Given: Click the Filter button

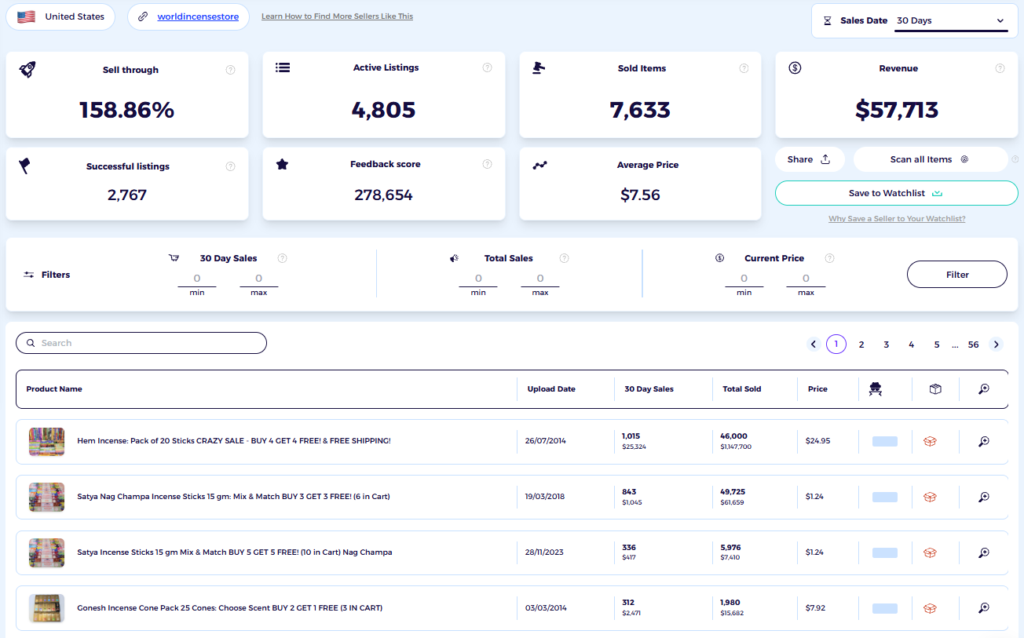Looking at the screenshot, I should pos(957,274).
